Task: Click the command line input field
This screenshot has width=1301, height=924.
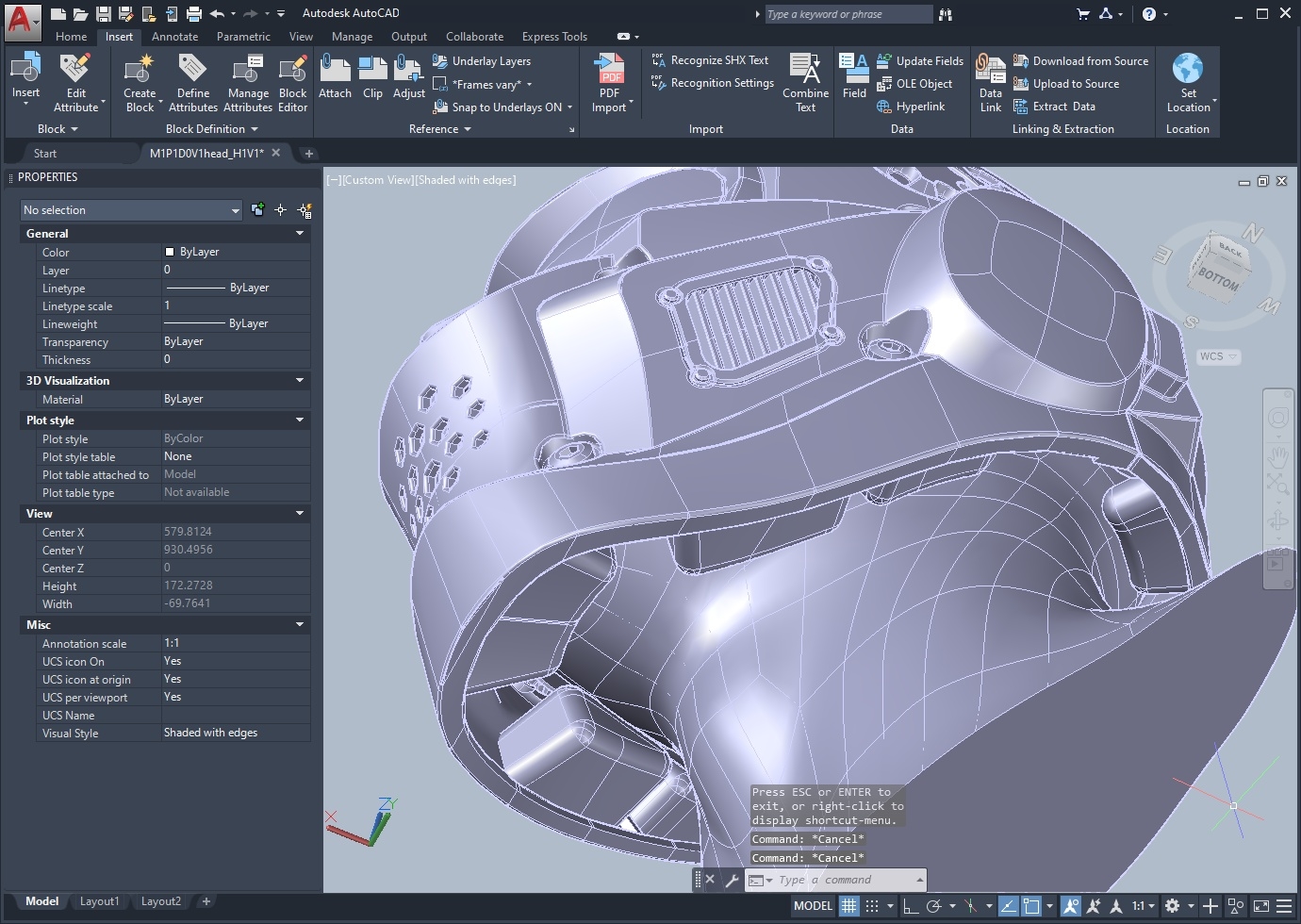Action: click(x=845, y=880)
